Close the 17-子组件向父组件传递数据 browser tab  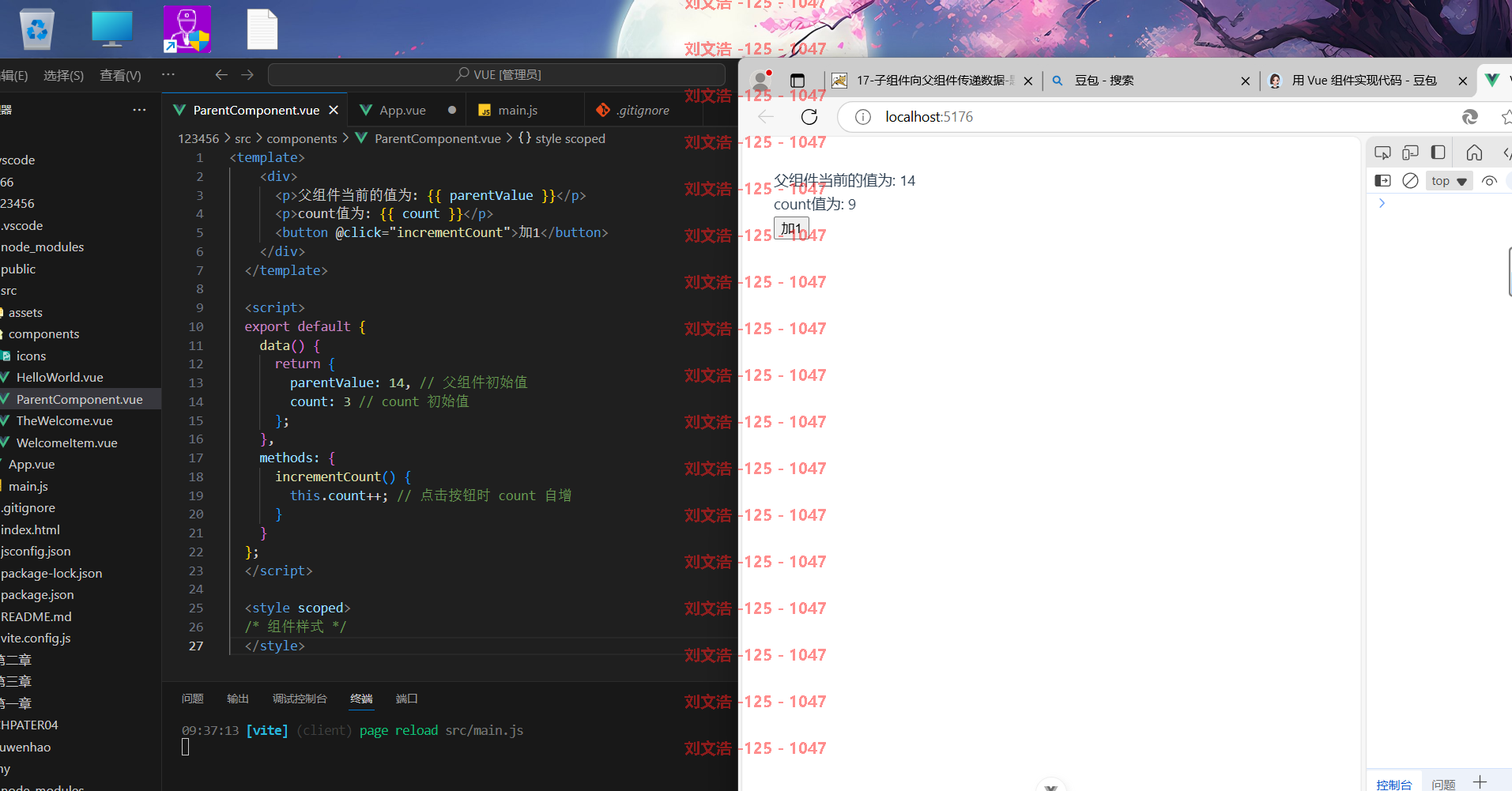1027,81
